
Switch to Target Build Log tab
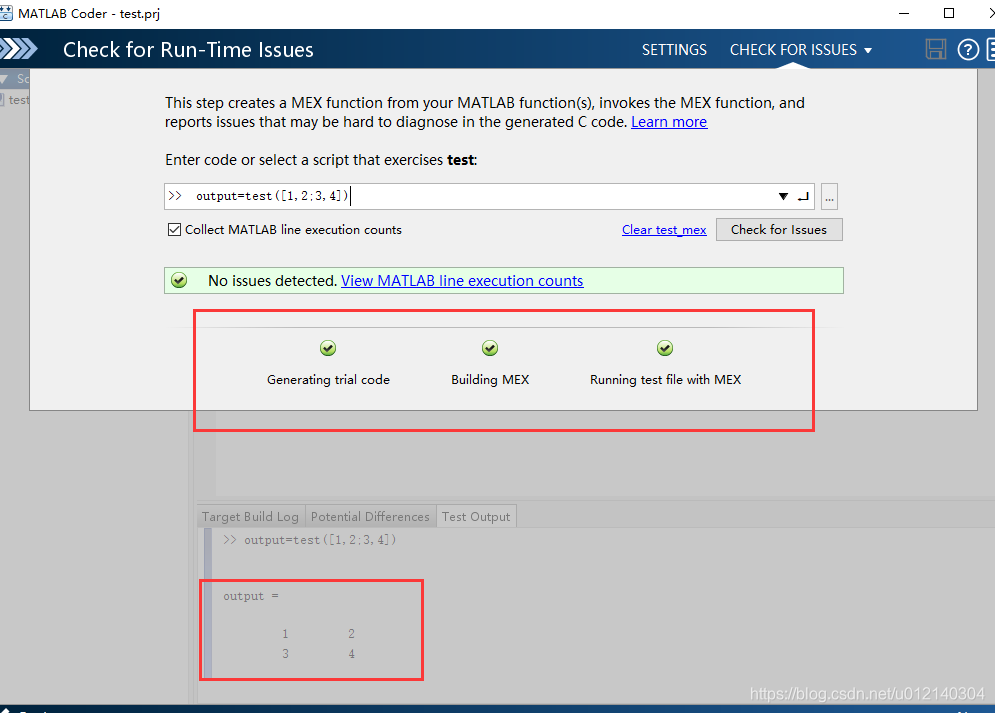pyautogui.click(x=251, y=516)
